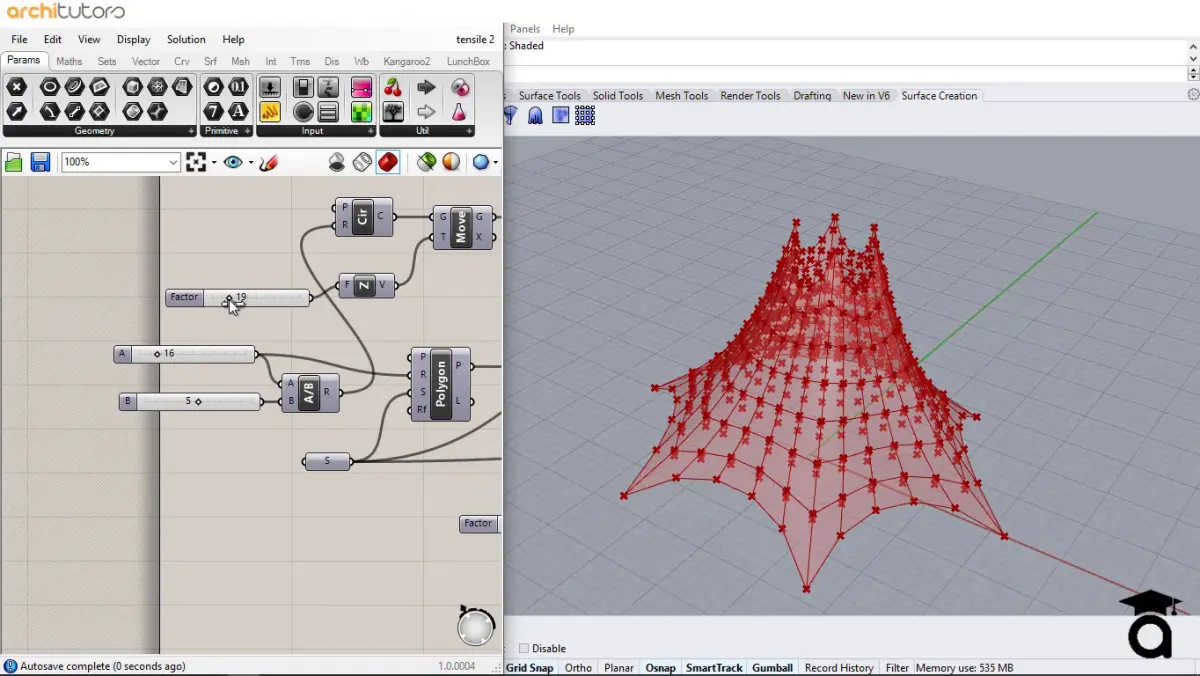Image resolution: width=1200 pixels, height=676 pixels.
Task: Open file with green folder icon
Action: pyautogui.click(x=14, y=162)
